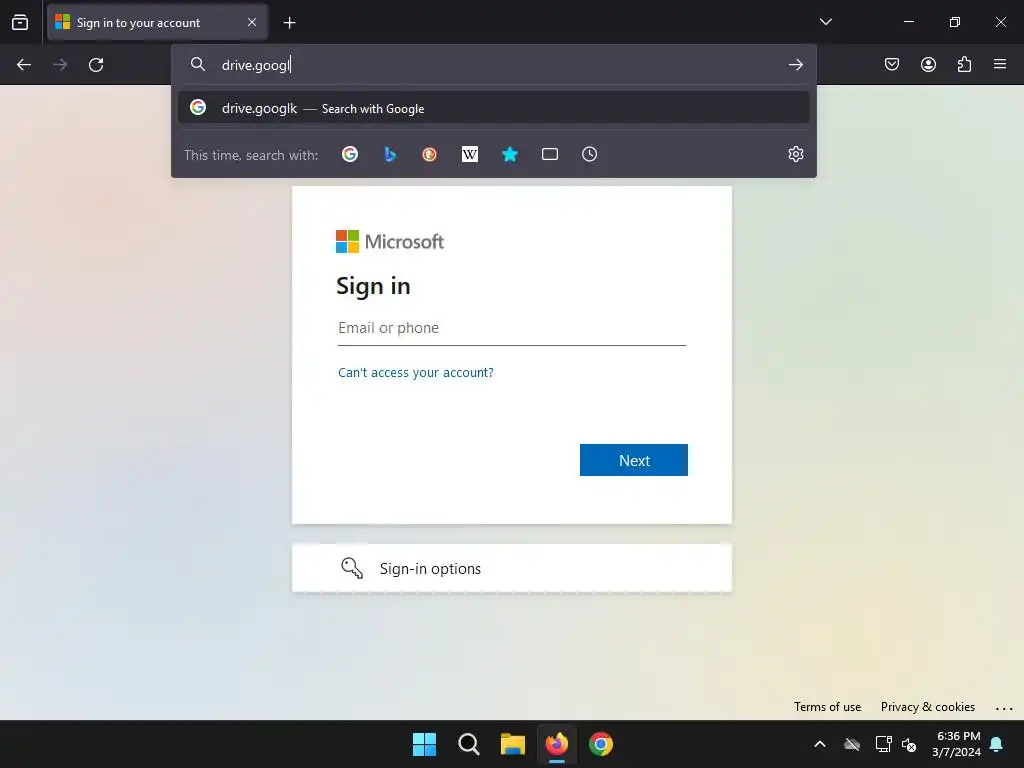The image size is (1024, 768).
Task: Select 'drive.googlk — Search with Google' suggestion
Action: coord(494,108)
